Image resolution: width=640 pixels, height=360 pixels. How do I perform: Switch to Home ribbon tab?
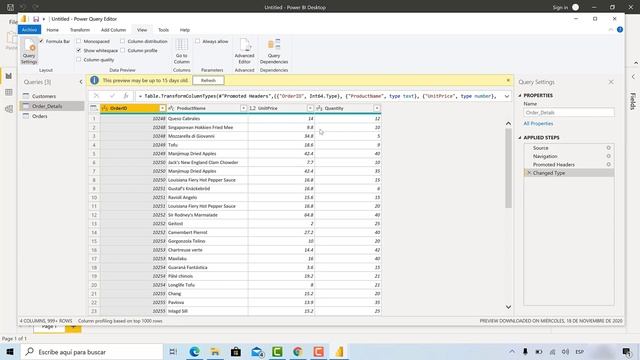point(52,30)
